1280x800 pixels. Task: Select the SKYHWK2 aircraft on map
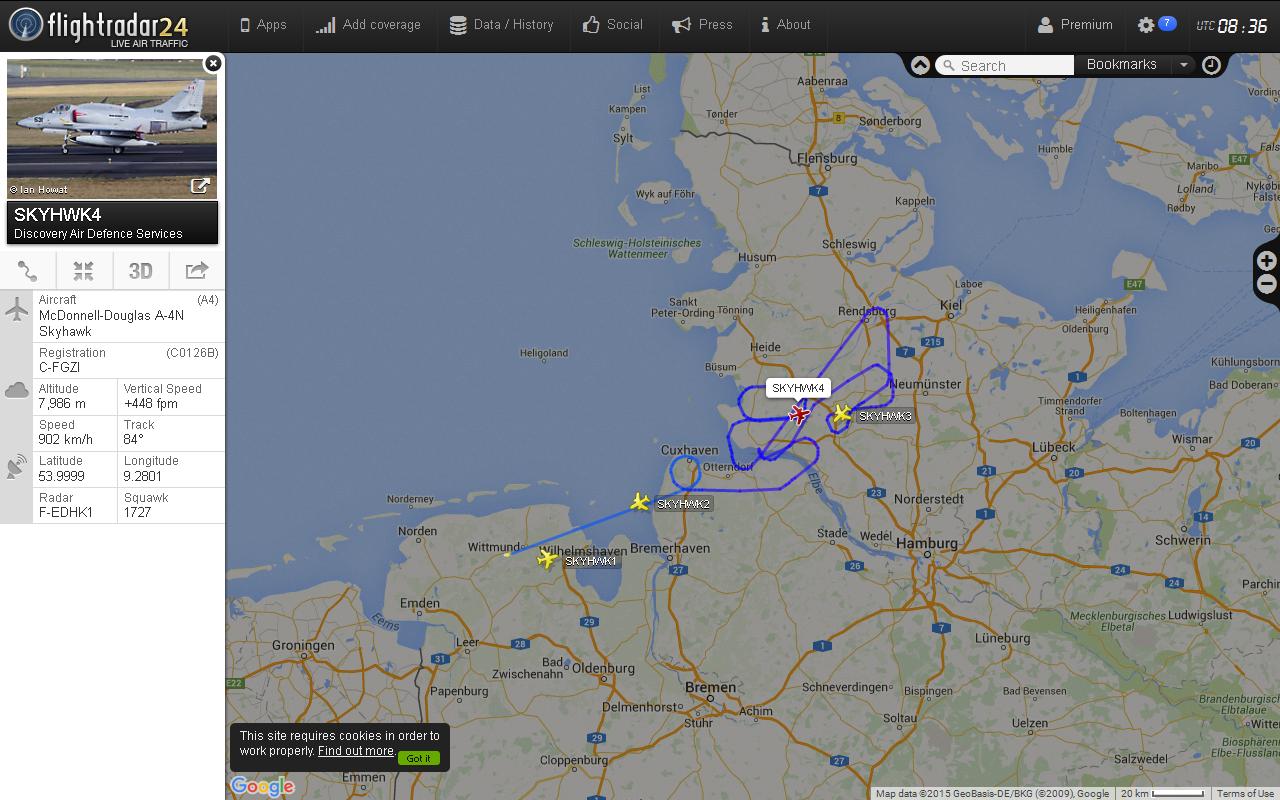640,501
